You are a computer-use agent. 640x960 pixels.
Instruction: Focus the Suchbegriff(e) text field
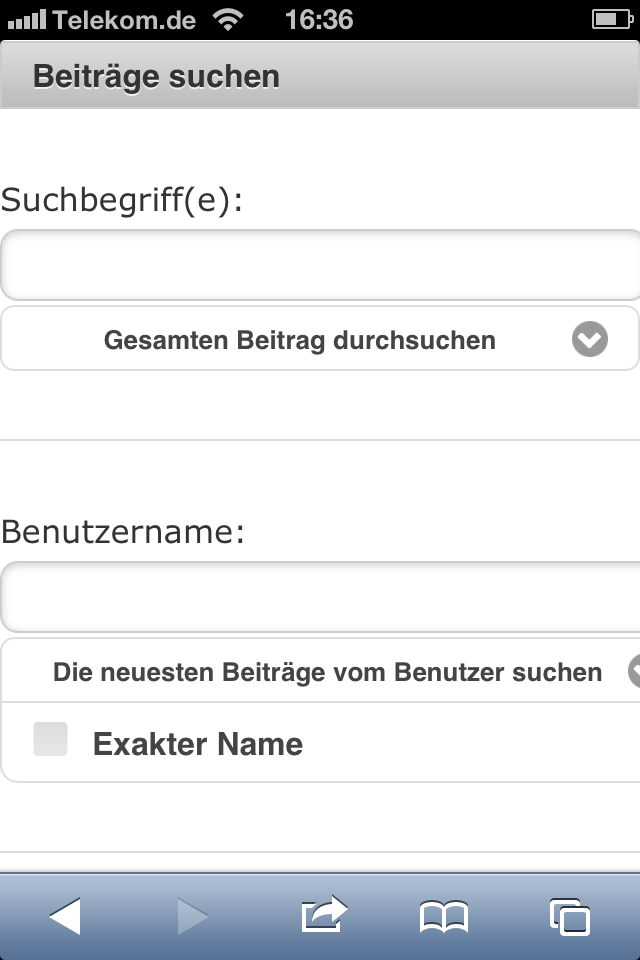click(x=320, y=265)
